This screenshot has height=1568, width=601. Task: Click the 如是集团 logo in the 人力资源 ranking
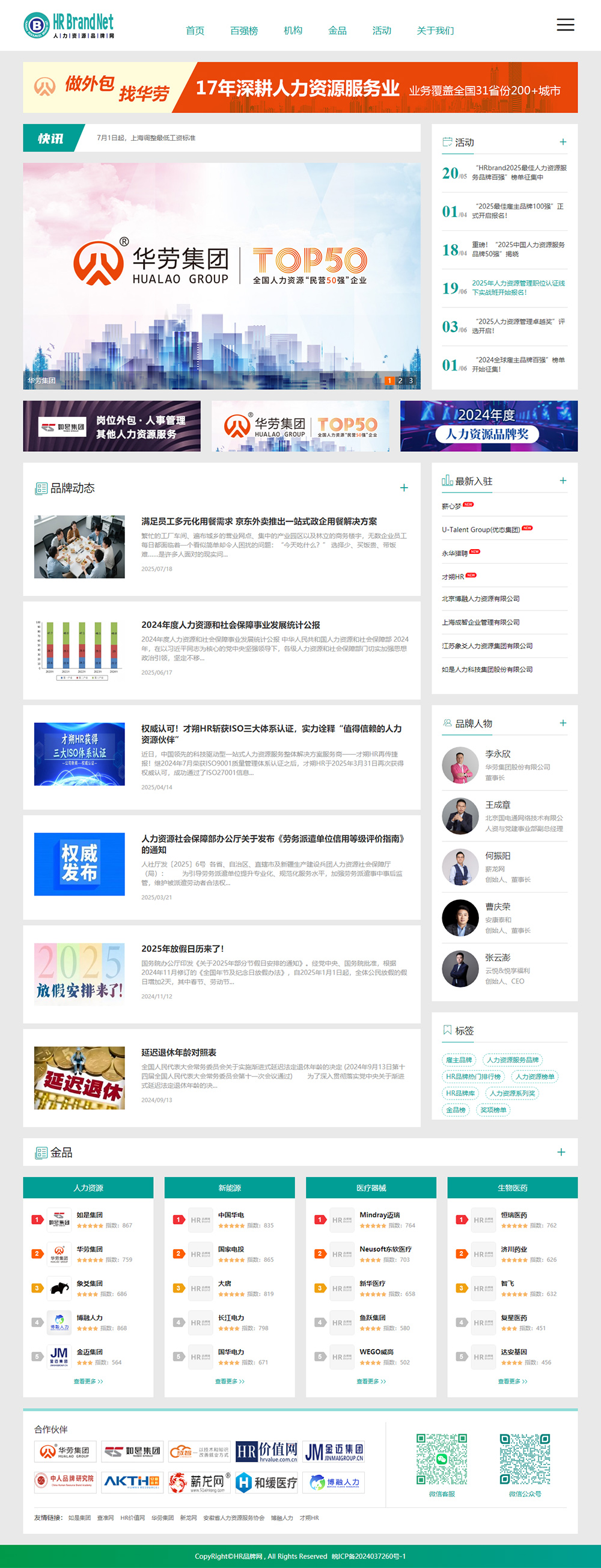tap(59, 1219)
